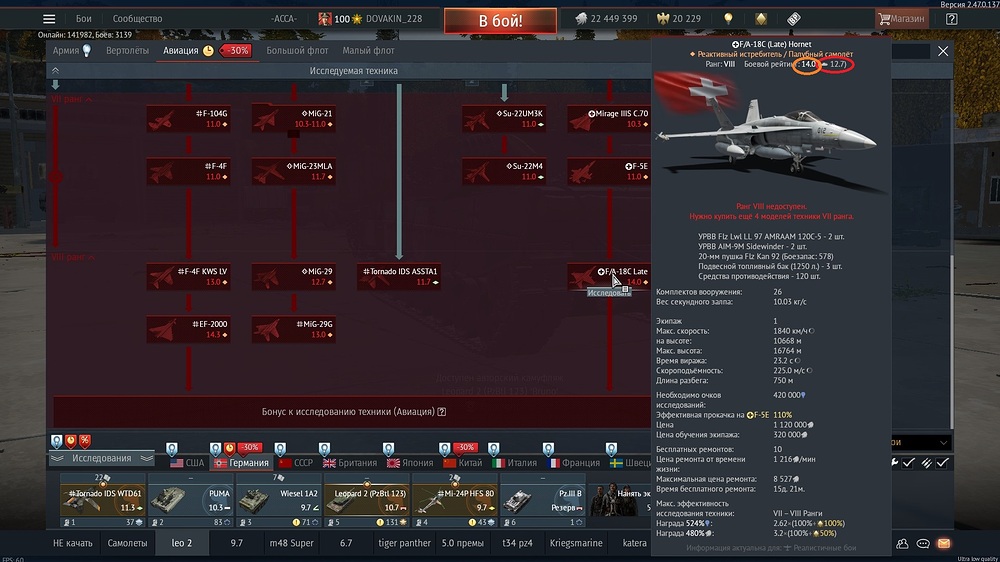
Task: Switch to the Большой флот tab
Action: 296,50
